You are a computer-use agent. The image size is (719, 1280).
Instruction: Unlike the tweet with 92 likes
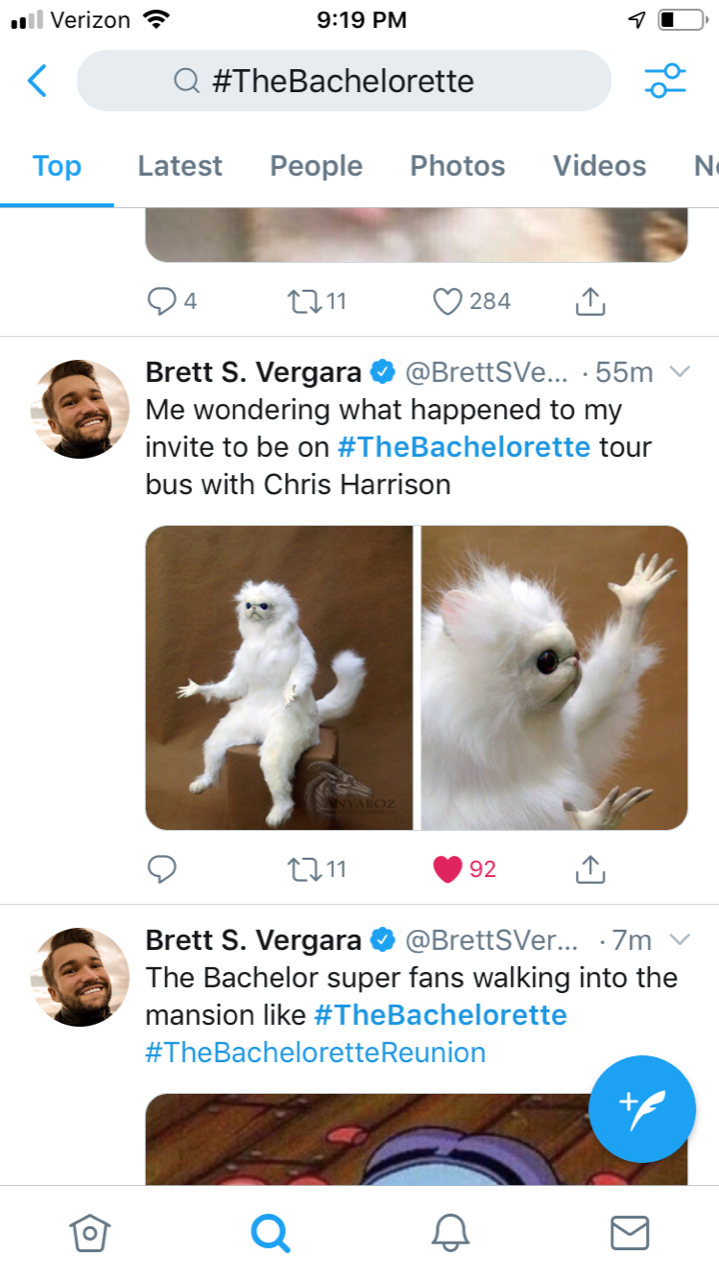pyautogui.click(x=448, y=869)
